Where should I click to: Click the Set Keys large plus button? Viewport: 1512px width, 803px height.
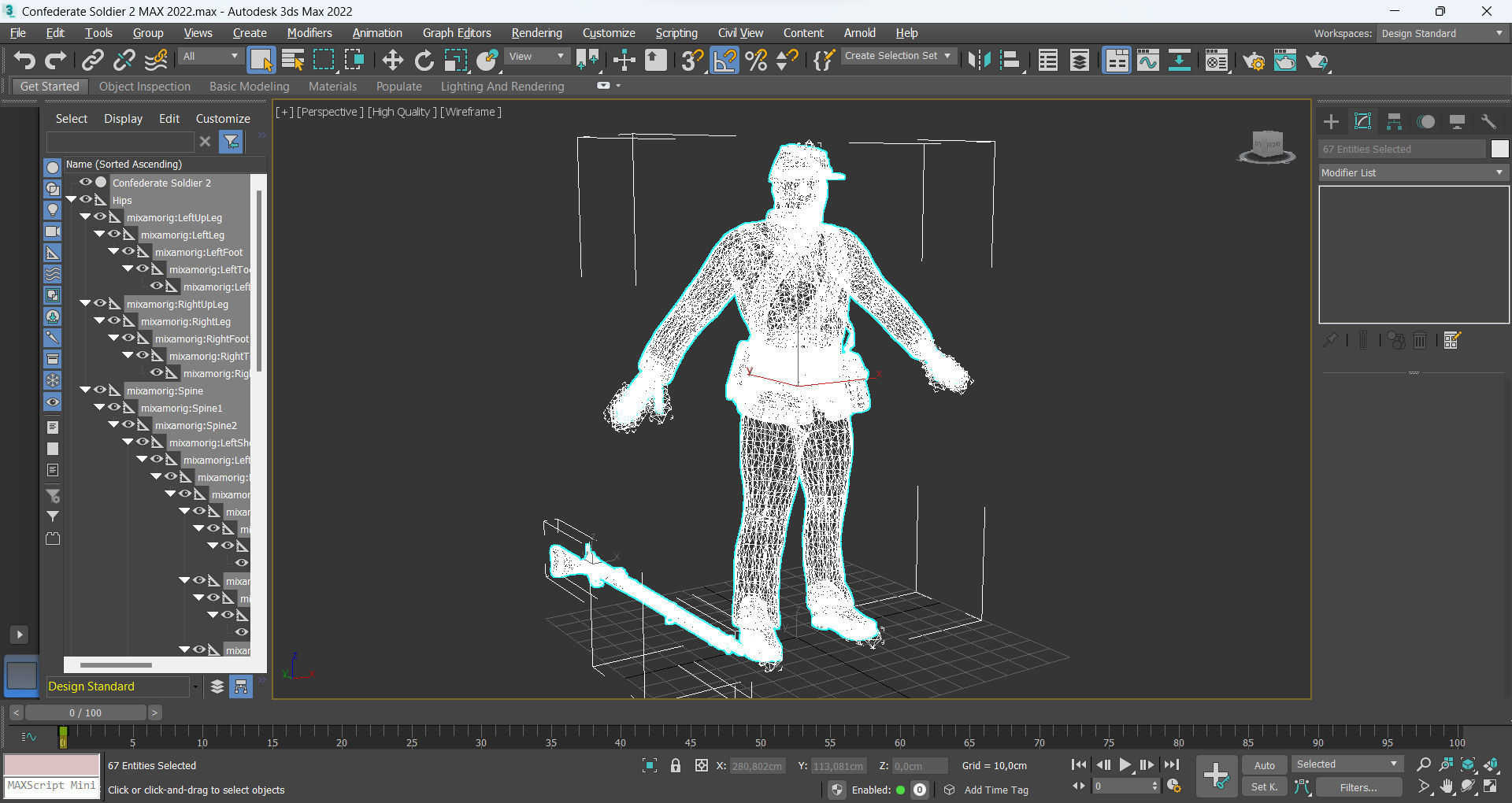tap(1216, 775)
